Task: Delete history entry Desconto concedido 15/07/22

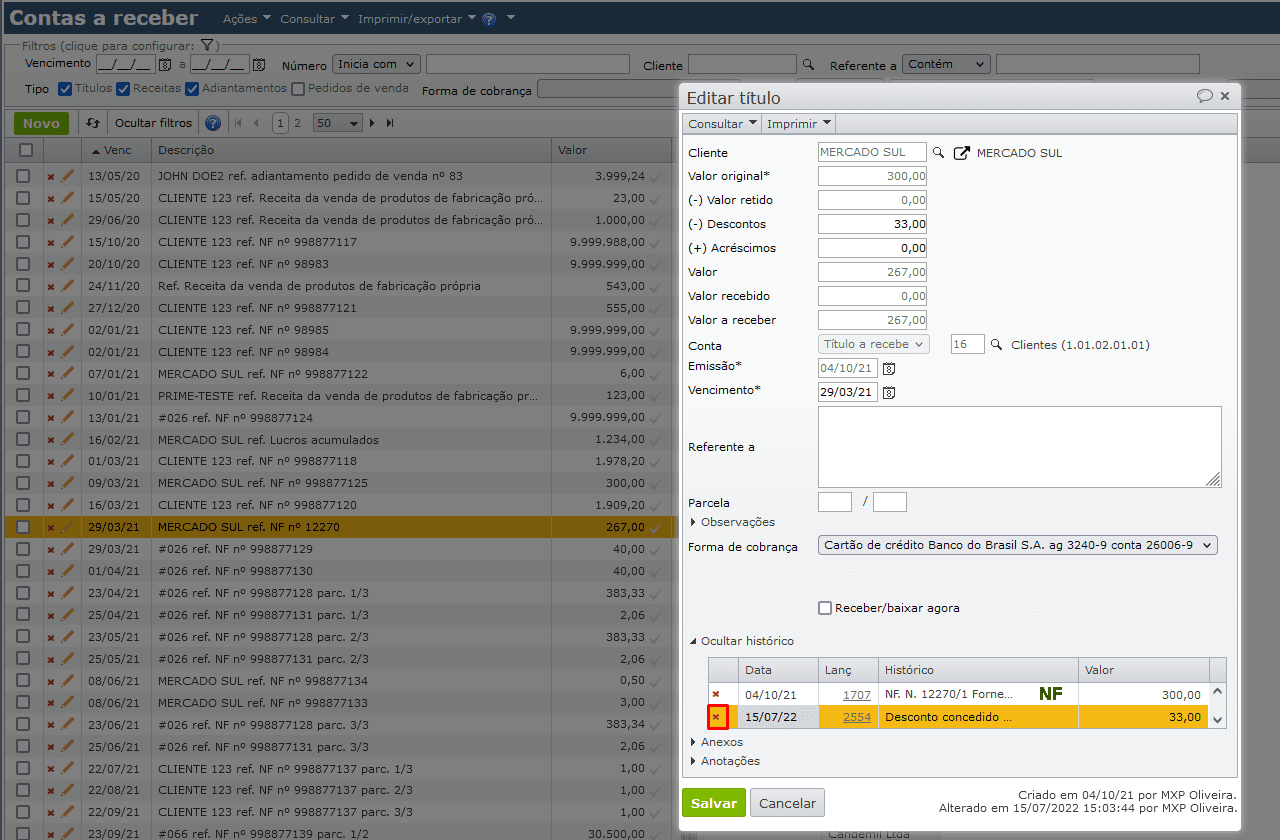Action: (x=716, y=716)
